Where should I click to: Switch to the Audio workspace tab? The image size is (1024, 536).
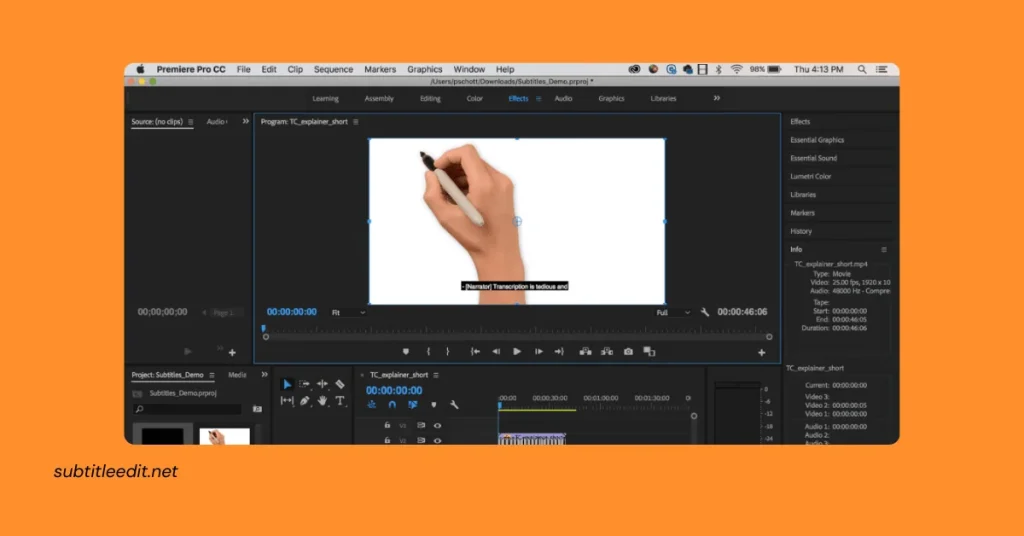pos(563,99)
